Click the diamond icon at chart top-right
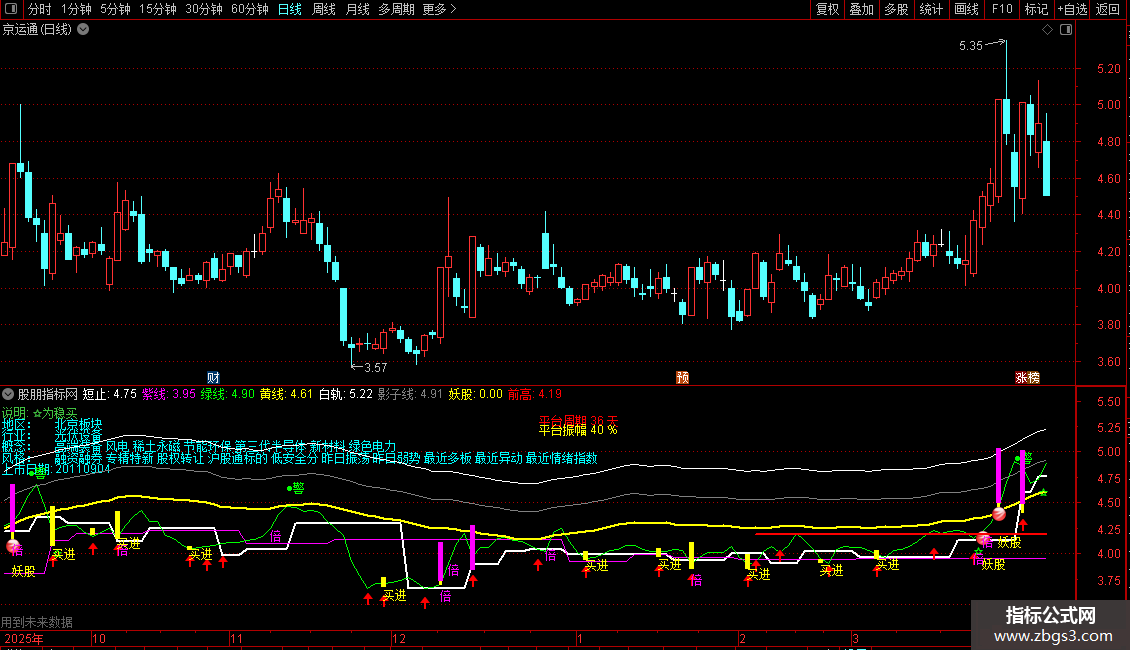 (x=1046, y=31)
